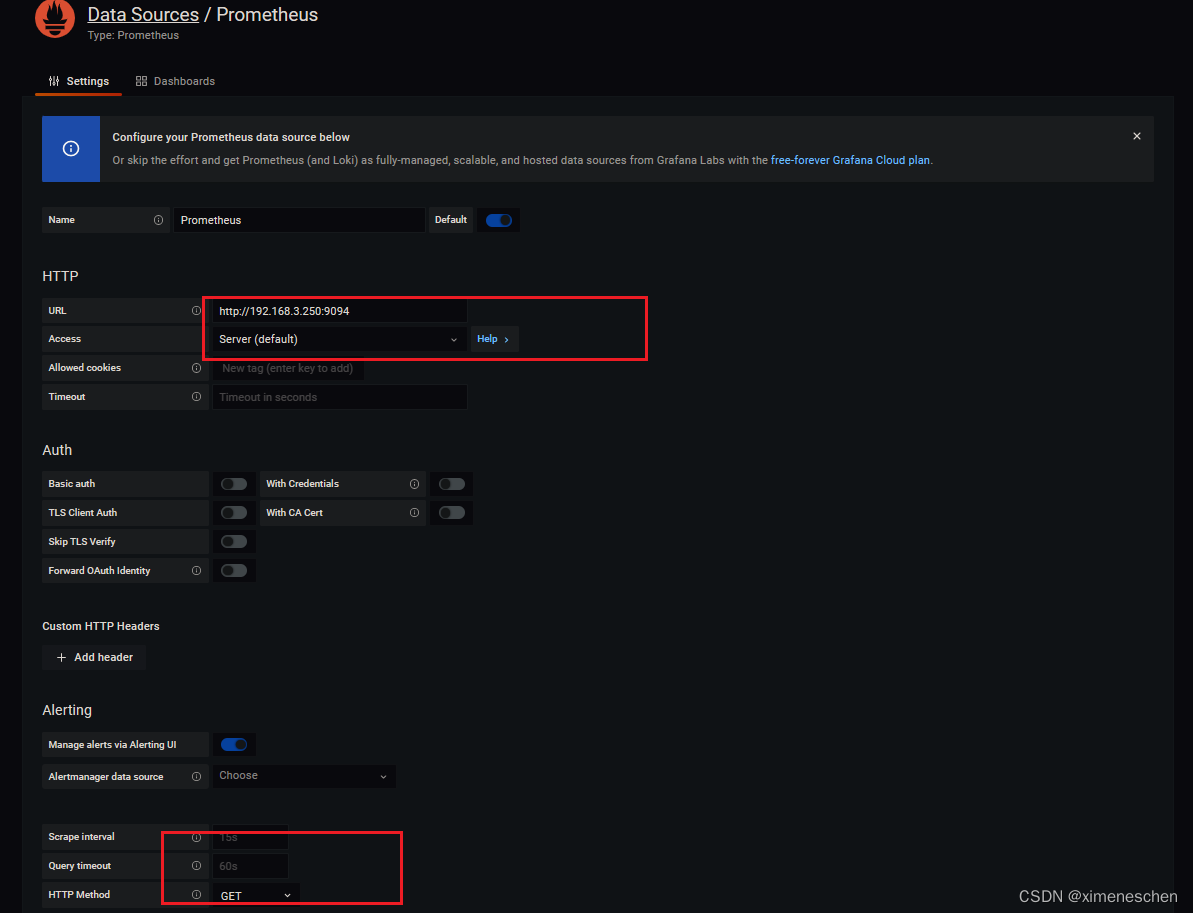Viewport: 1193px width, 913px height.
Task: Expand the Access Help section
Action: [495, 339]
